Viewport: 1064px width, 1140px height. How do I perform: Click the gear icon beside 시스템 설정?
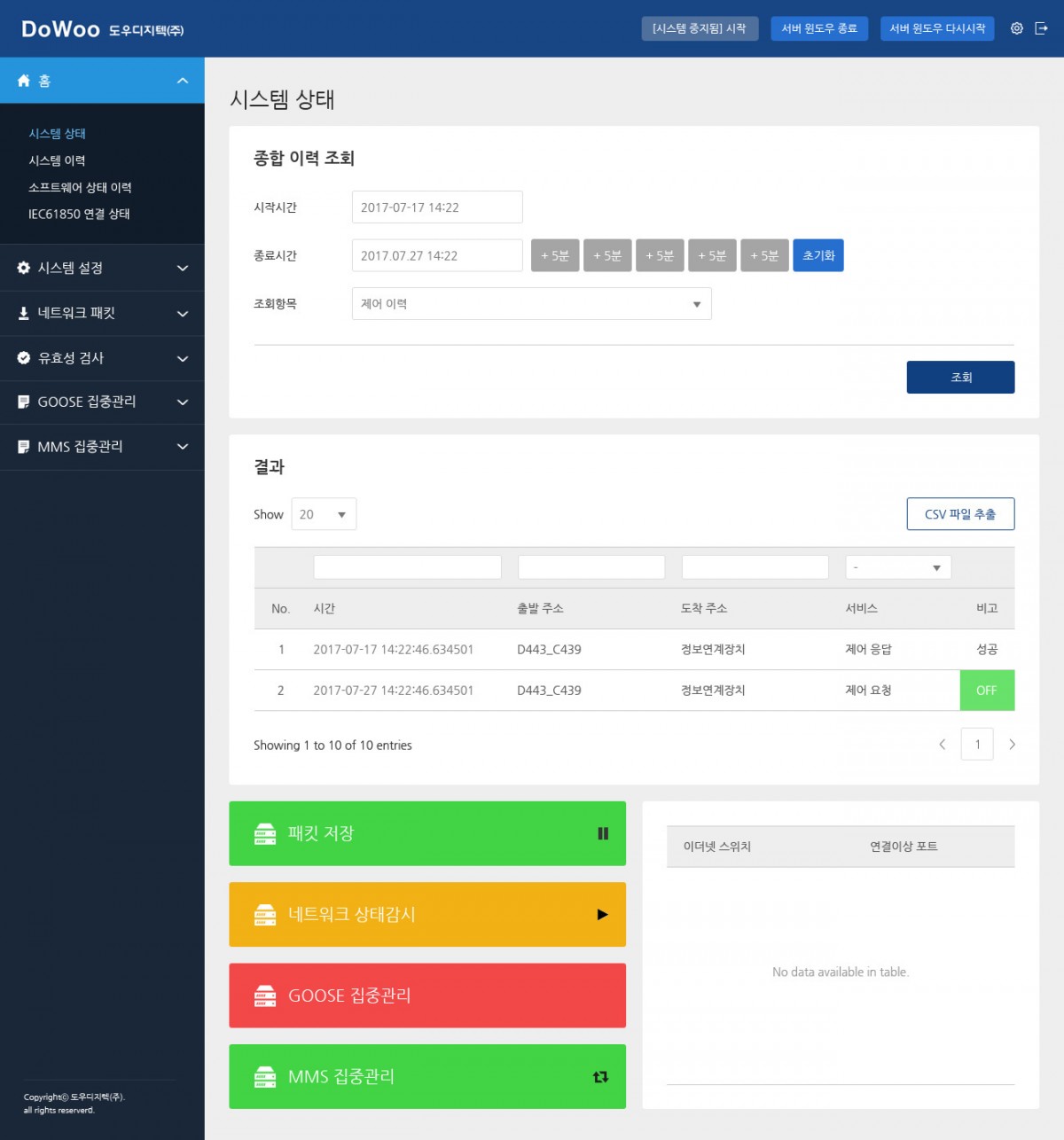coord(24,268)
